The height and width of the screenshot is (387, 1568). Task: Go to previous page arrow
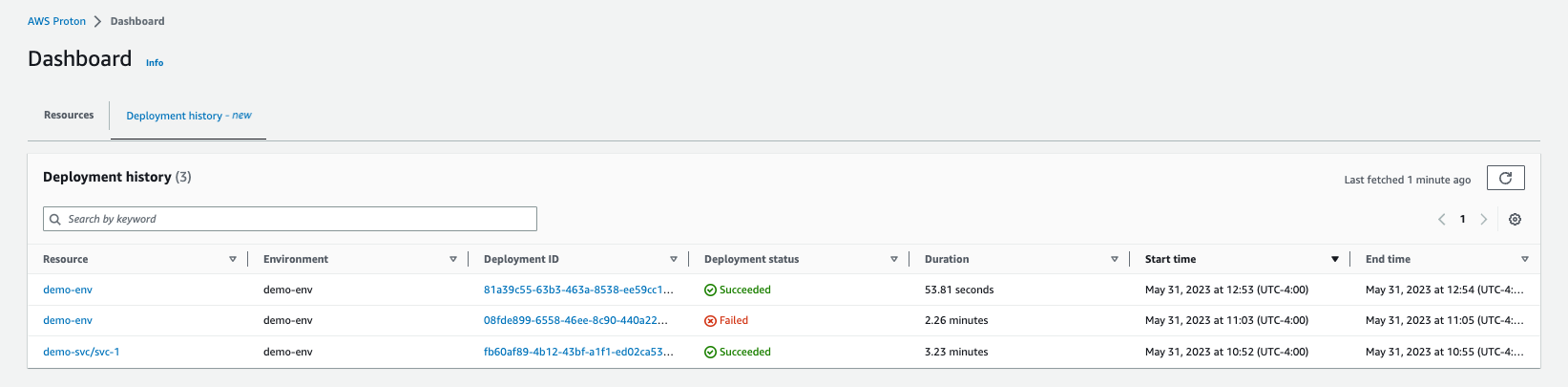tap(1441, 219)
